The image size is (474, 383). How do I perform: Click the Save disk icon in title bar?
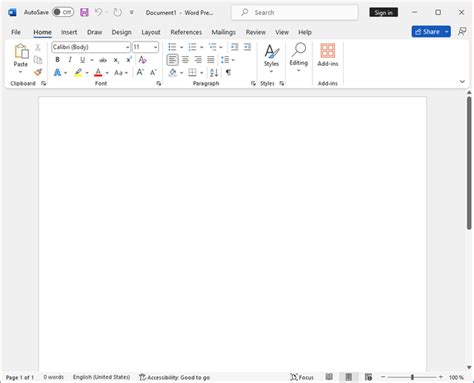[x=84, y=12]
